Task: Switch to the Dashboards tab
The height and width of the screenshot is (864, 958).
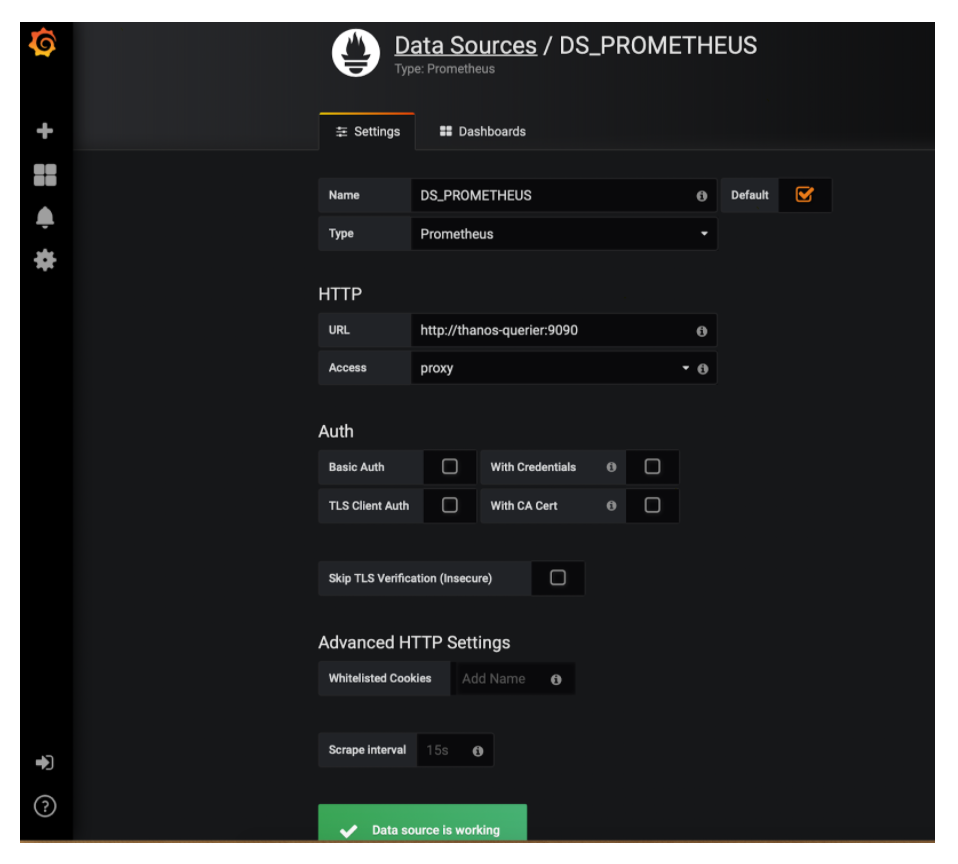Action: click(483, 131)
